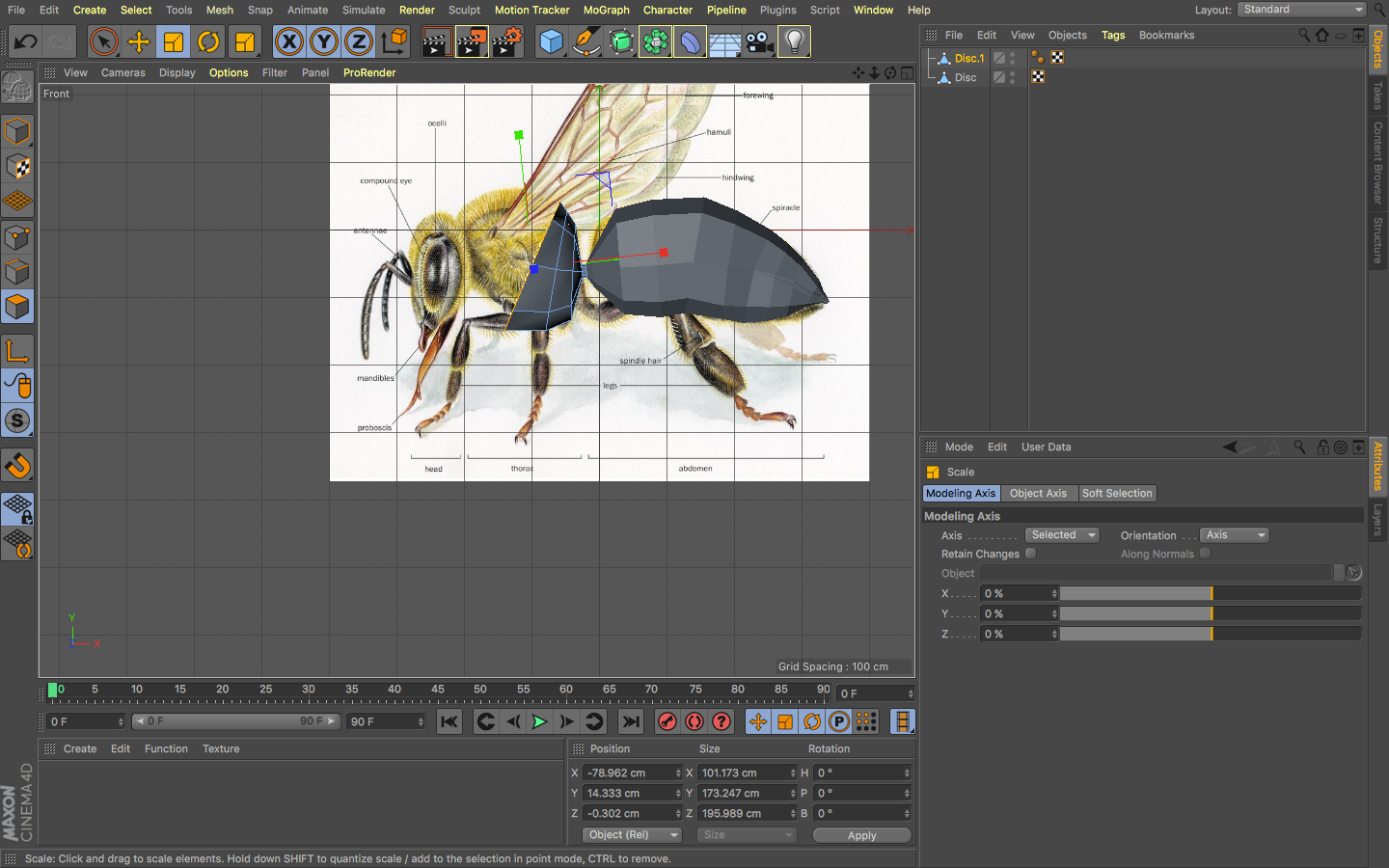Open the Cube primitive object tool
This screenshot has width=1389, height=868.
[551, 42]
